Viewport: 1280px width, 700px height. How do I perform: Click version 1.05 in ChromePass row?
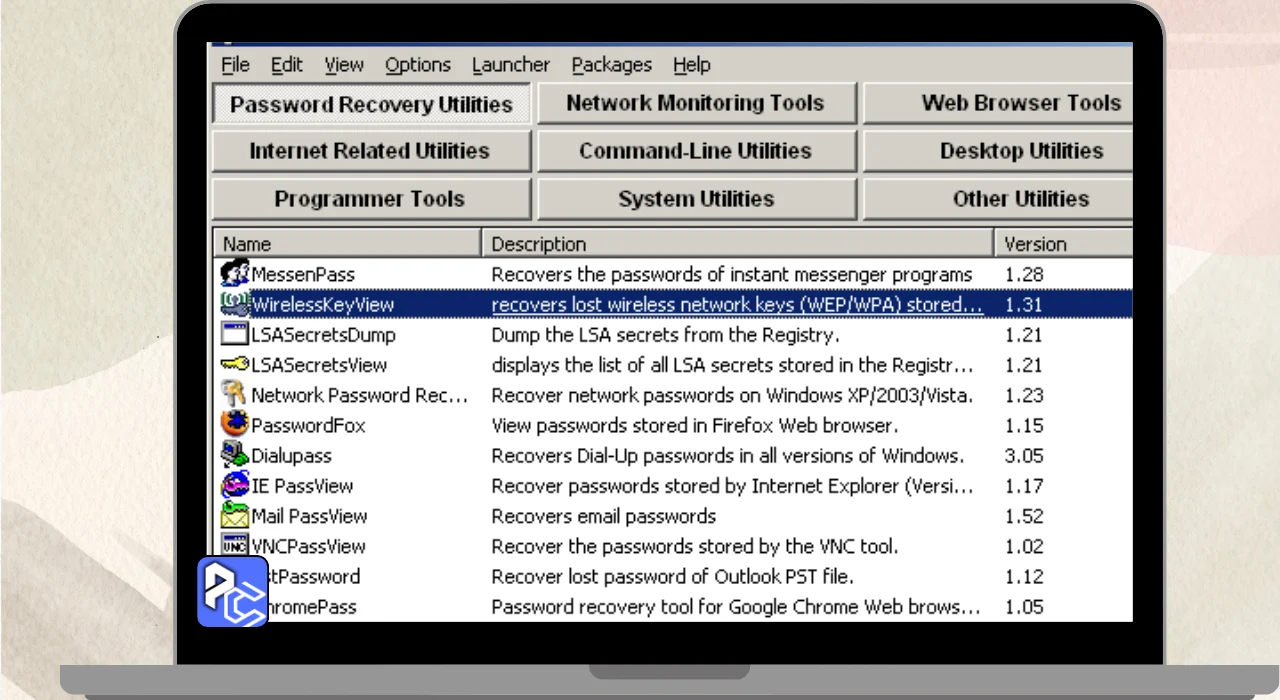point(1024,606)
